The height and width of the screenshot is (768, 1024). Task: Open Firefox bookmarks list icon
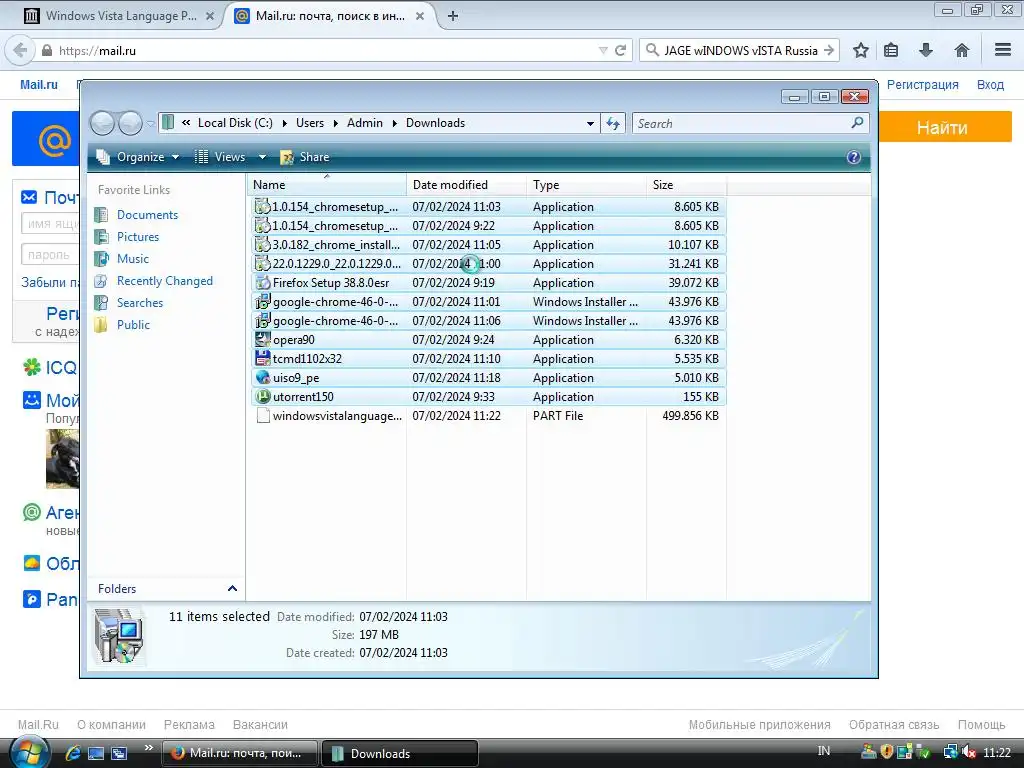click(x=891, y=50)
